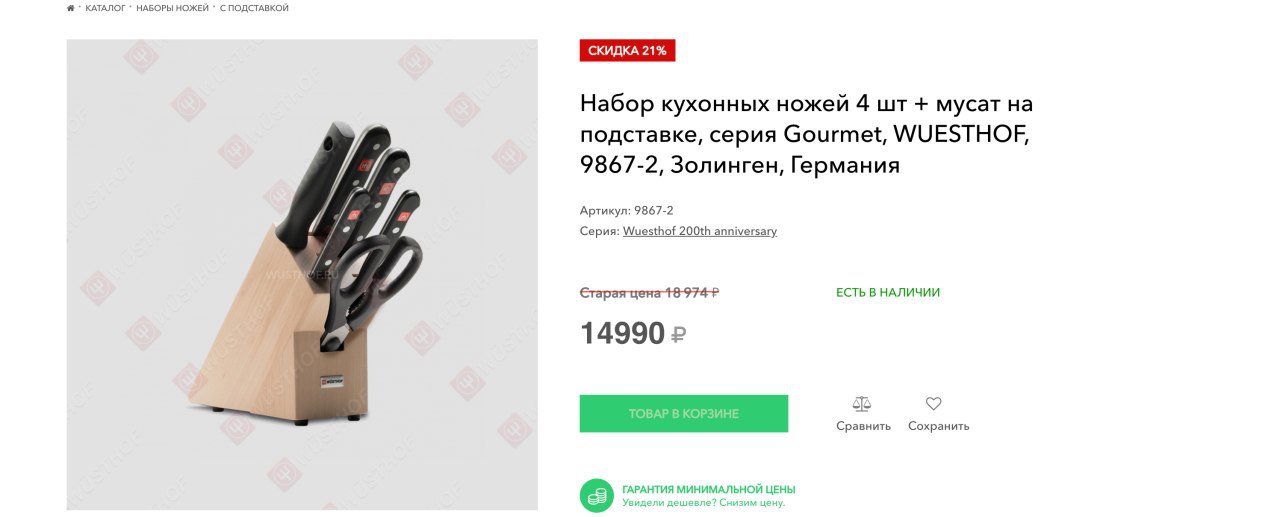The image size is (1280, 517).
Task: Open the С ПОДСТАВКОЙ breadcrumb
Action: [x=254, y=8]
